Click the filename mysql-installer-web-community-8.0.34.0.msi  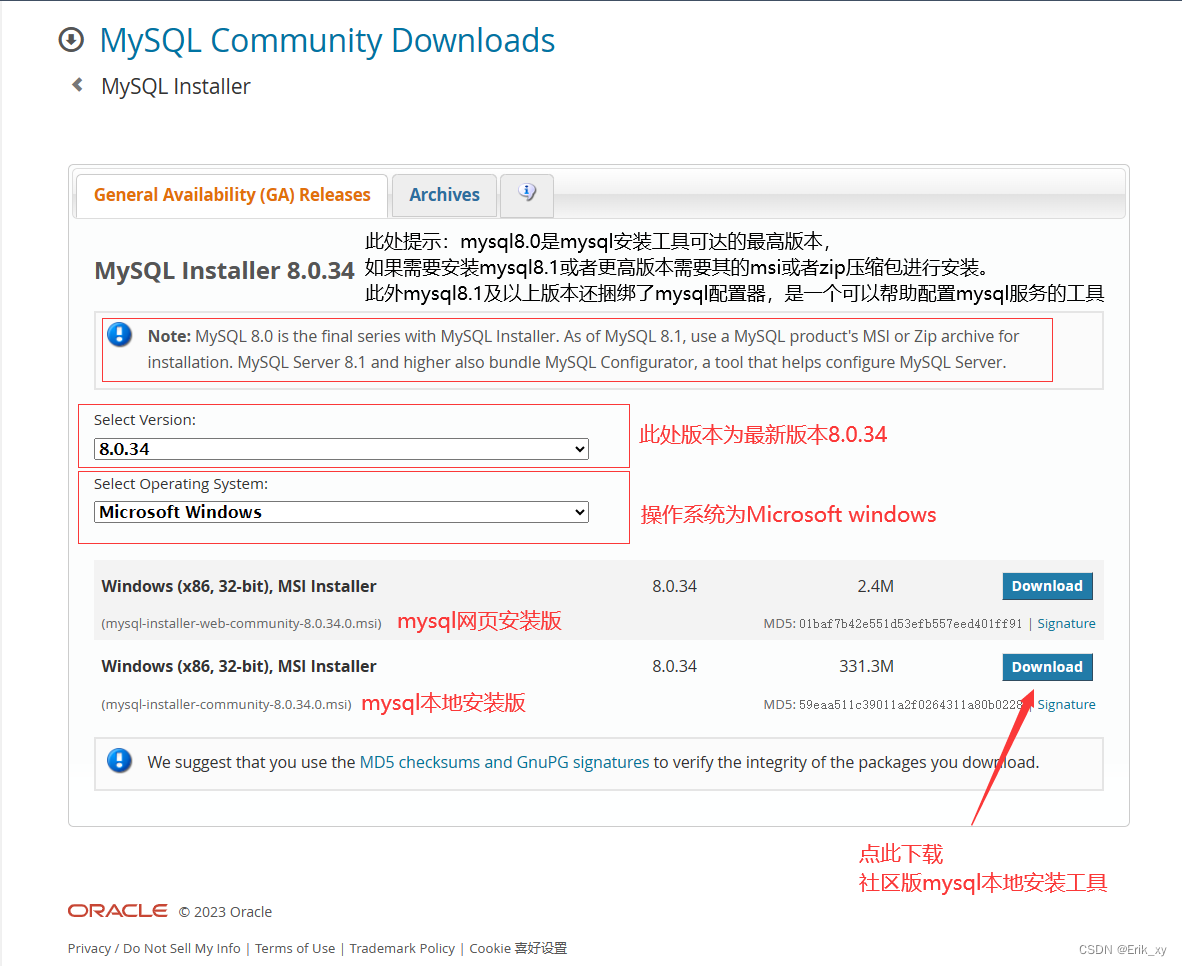click(x=241, y=624)
